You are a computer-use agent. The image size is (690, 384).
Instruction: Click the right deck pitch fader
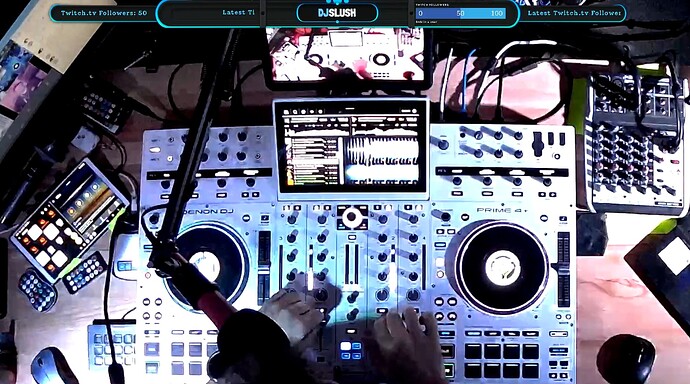click(564, 269)
